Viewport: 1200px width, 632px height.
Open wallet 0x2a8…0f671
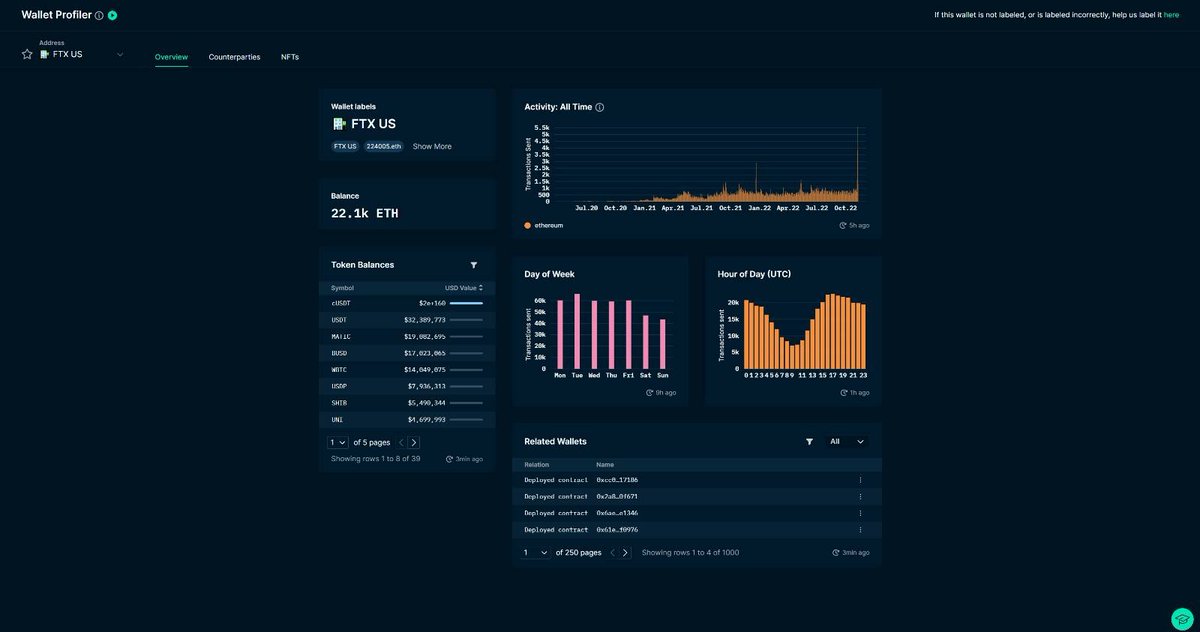pos(617,496)
